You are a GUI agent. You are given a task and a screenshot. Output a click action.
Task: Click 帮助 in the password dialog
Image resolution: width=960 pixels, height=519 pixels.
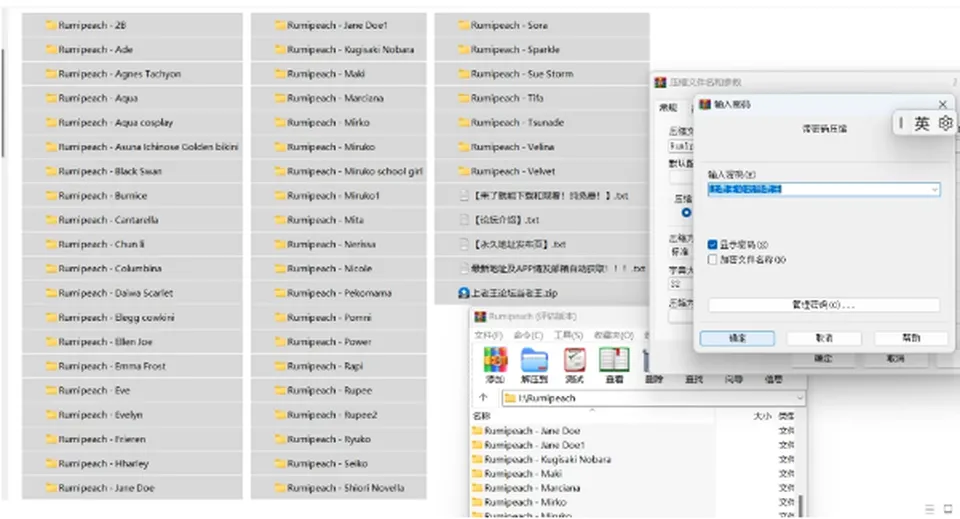click(x=911, y=338)
